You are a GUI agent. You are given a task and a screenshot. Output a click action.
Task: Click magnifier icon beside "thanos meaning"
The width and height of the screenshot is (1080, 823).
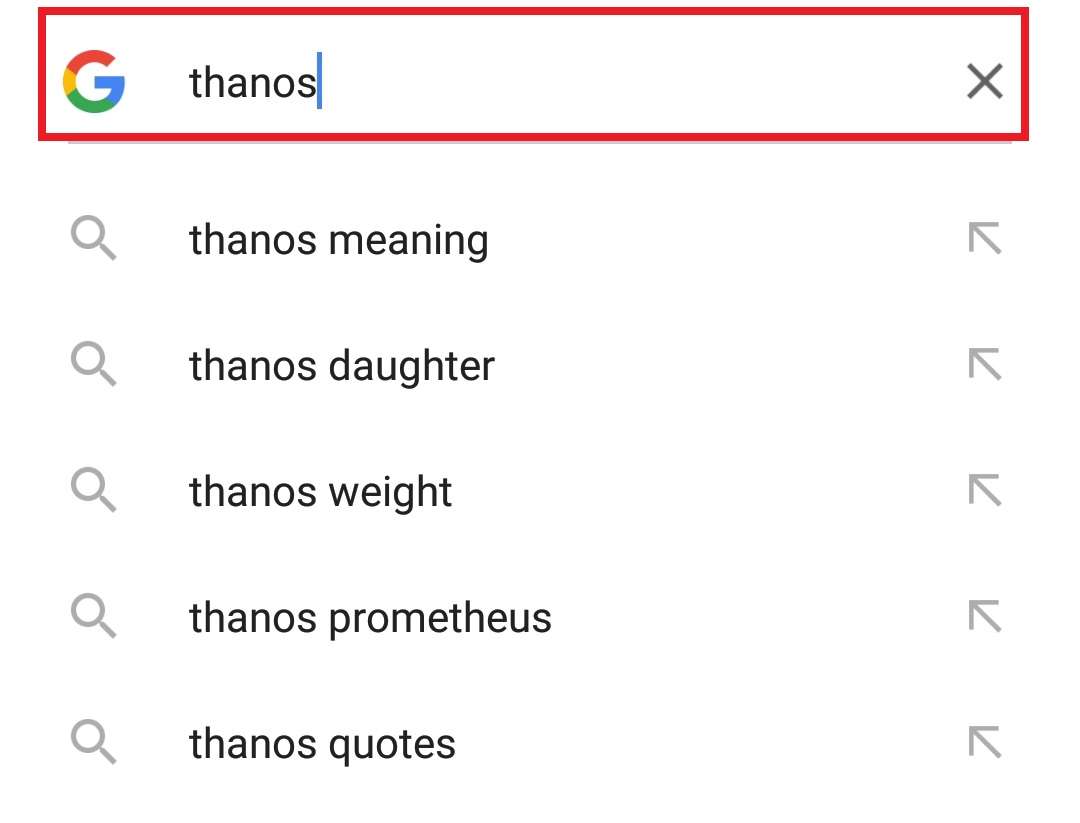pos(94,240)
